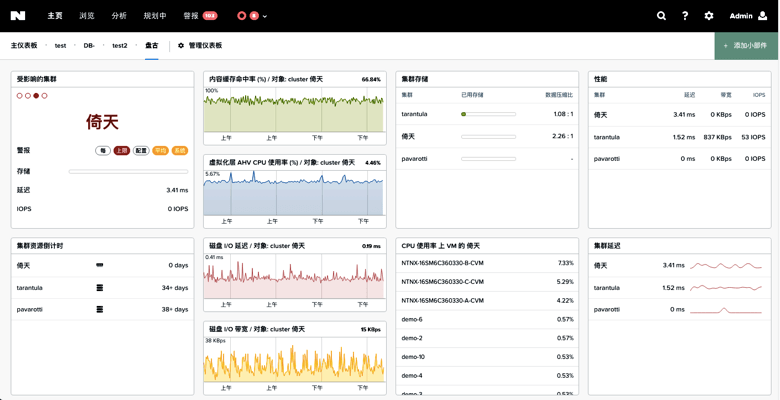Open the search magnifier icon
The height and width of the screenshot is (400, 780).
click(661, 16)
